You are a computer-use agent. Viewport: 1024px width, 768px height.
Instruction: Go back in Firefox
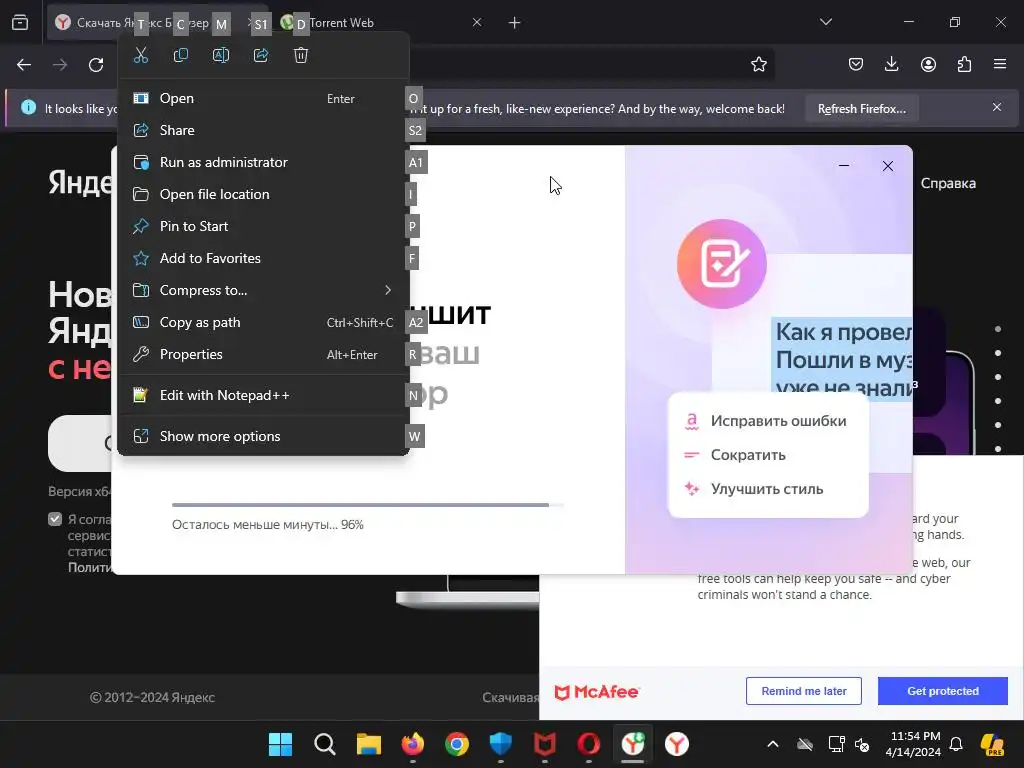coord(24,65)
